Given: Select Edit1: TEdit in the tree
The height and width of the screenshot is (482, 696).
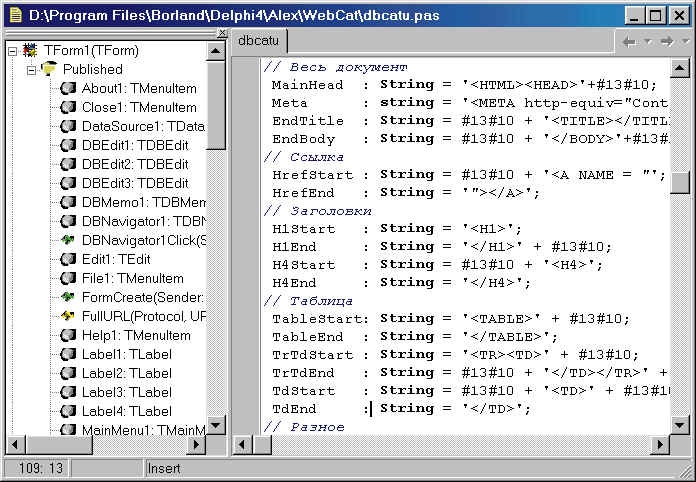Looking at the screenshot, I should tap(116, 259).
